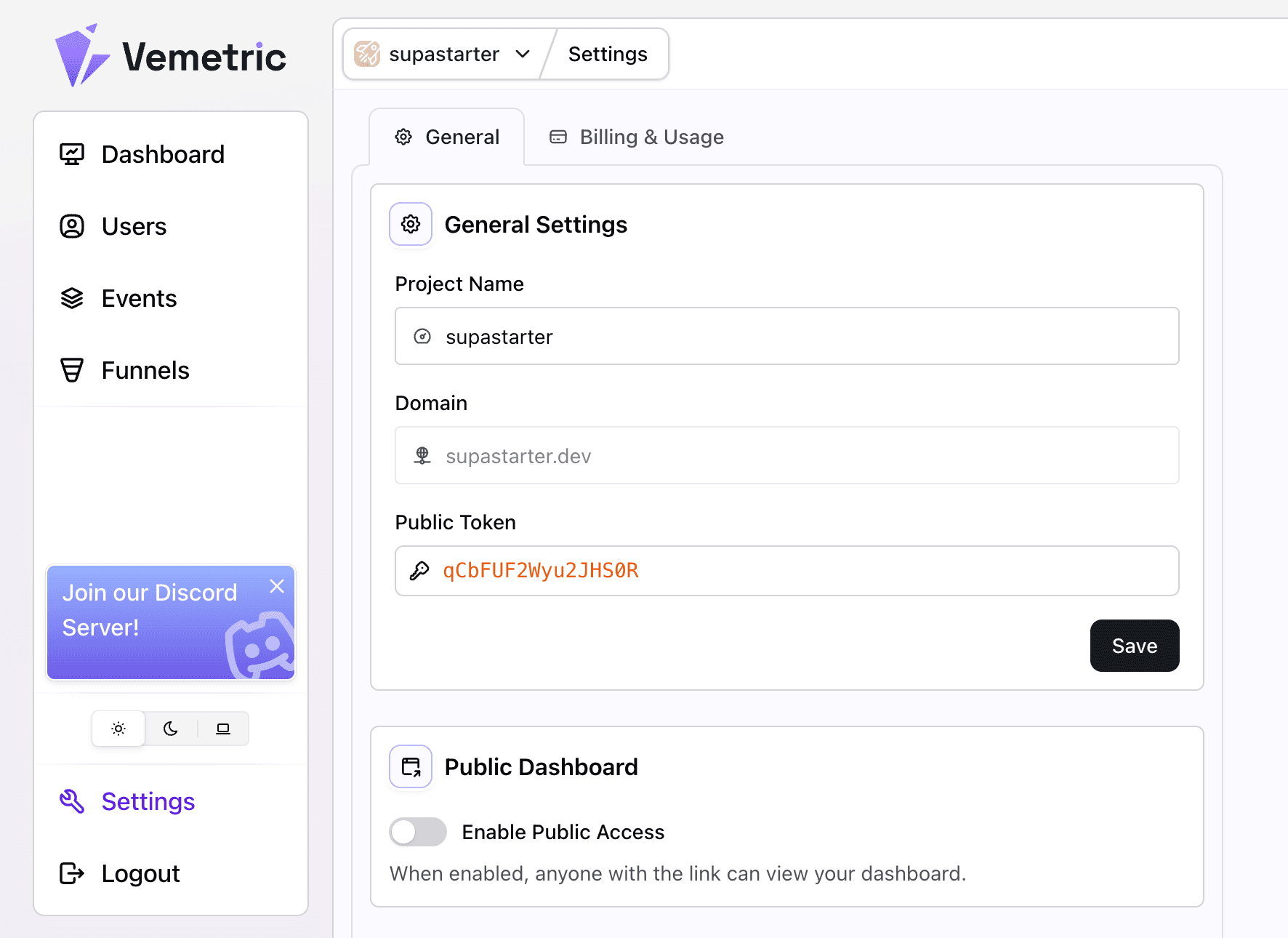This screenshot has width=1288, height=938.
Task: Click the Project Name label
Action: 459,284
